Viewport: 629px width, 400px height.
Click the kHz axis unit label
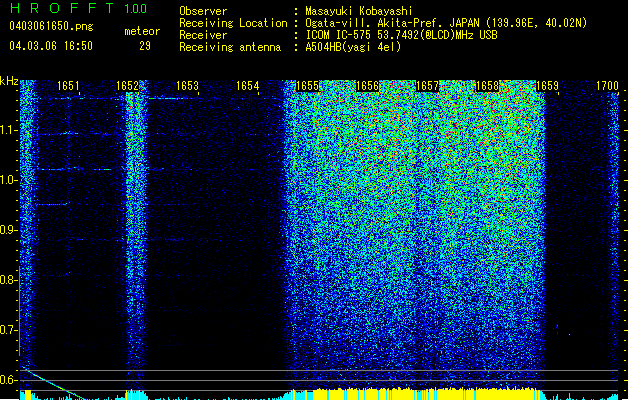pyautogui.click(x=9, y=81)
